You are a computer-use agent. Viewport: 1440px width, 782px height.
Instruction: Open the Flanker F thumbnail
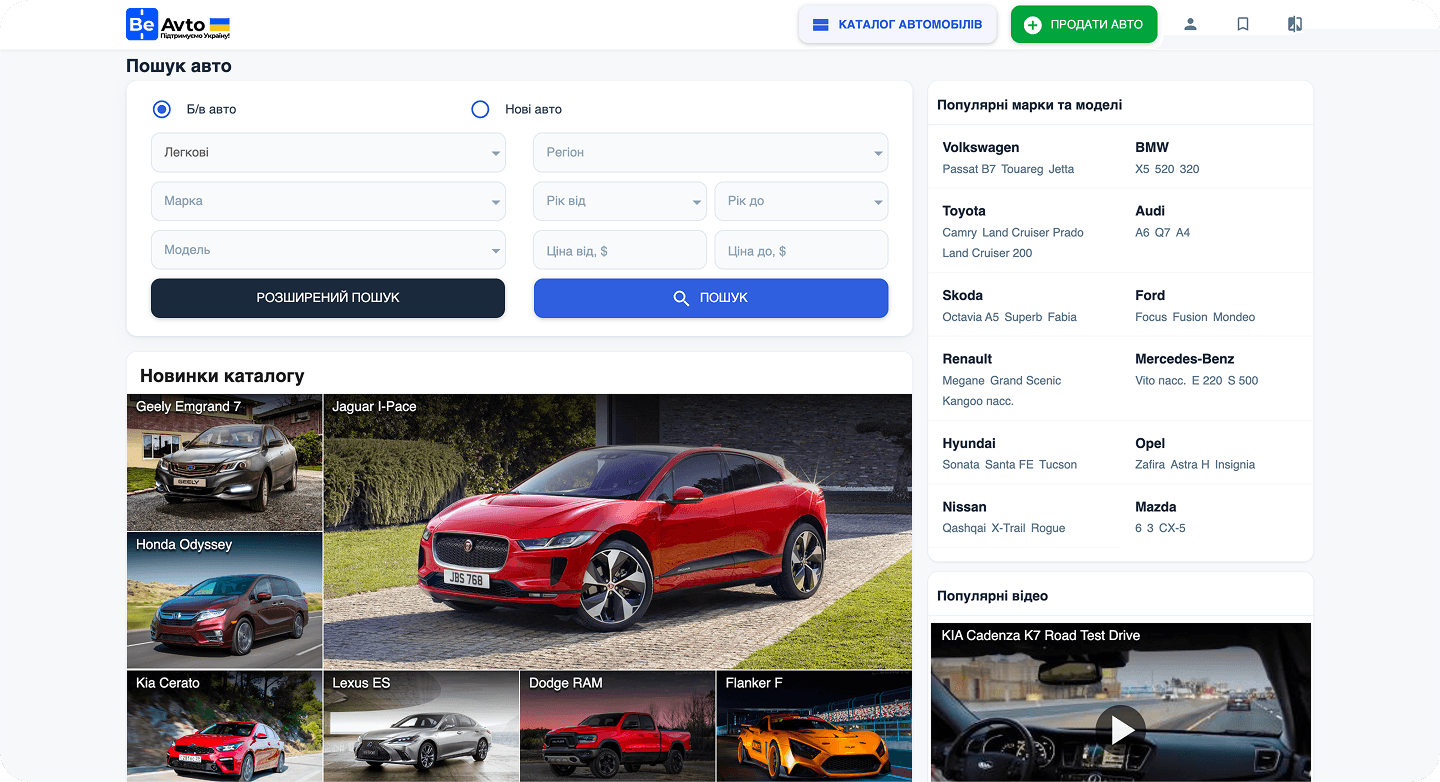coord(814,726)
